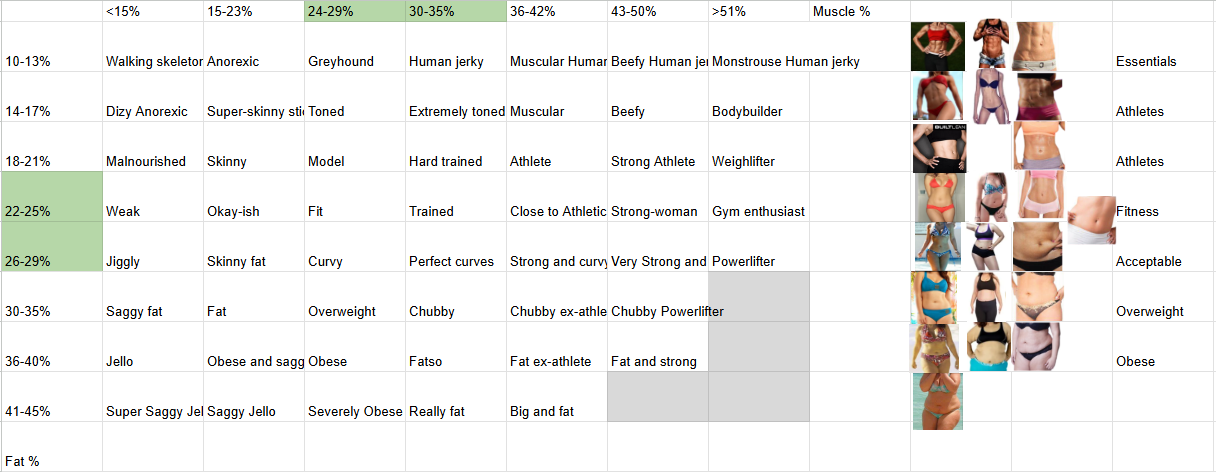Select the 'Severely Obese' cell
Viewport: 1216px width, 472px height.
[x=354, y=397]
